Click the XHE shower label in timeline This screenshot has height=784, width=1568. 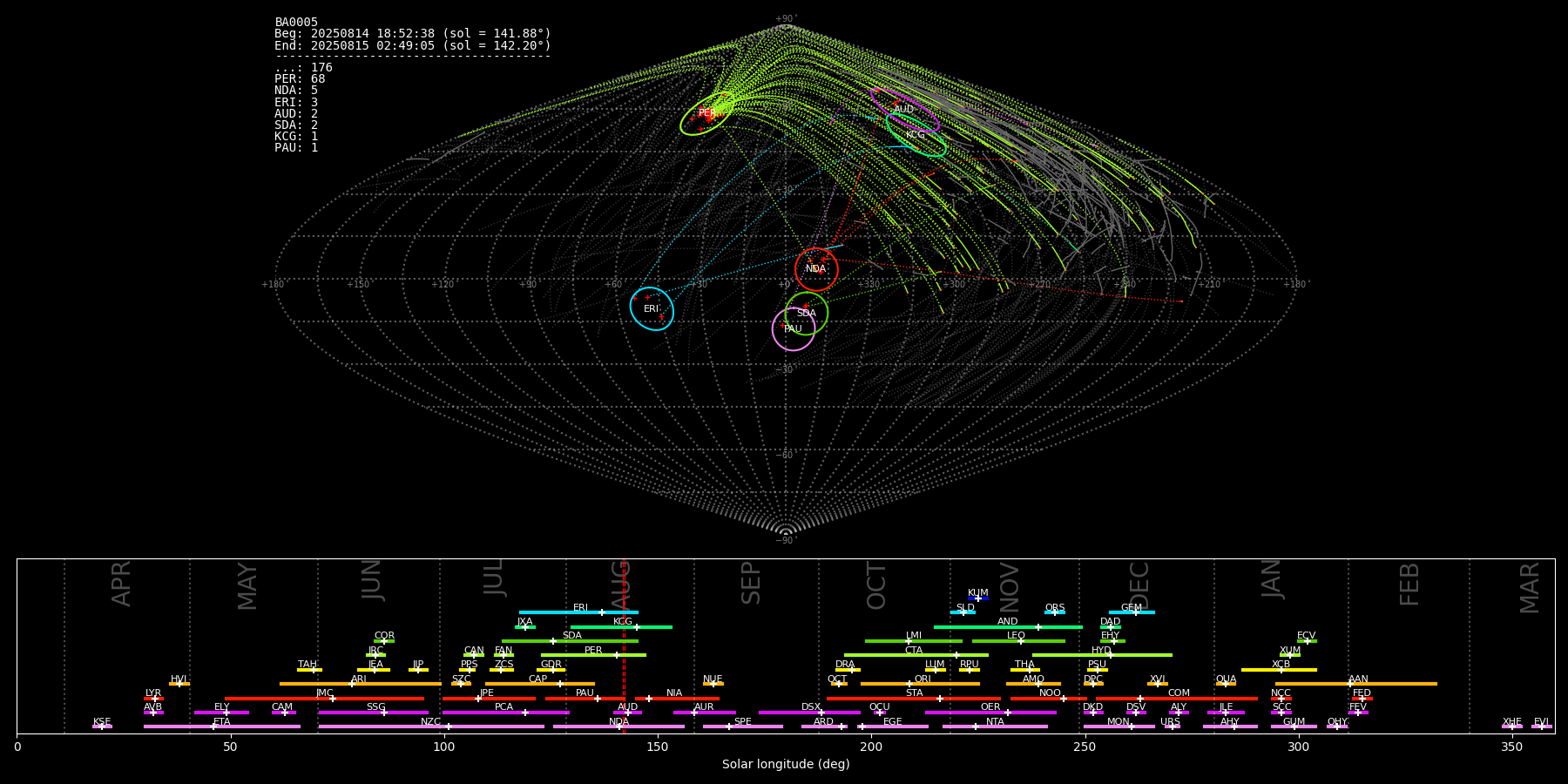coord(1512,722)
